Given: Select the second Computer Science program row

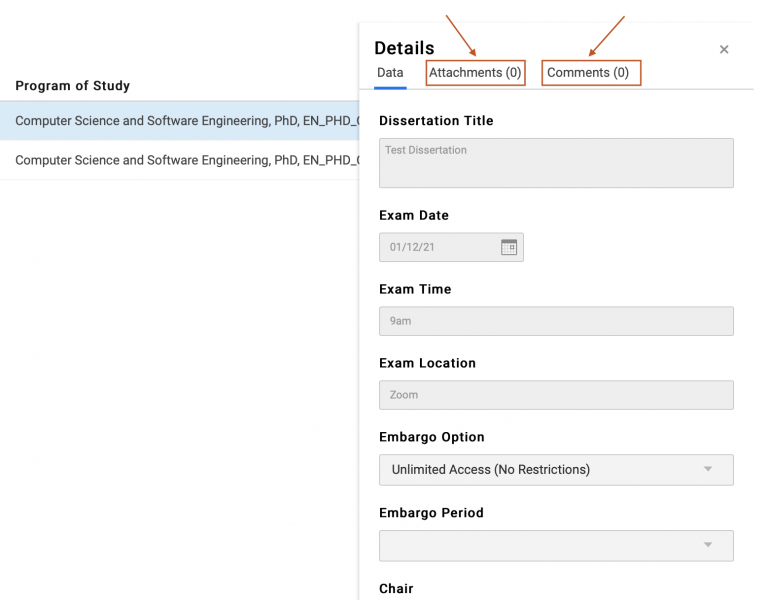Looking at the screenshot, I should pyautogui.click(x=186, y=160).
